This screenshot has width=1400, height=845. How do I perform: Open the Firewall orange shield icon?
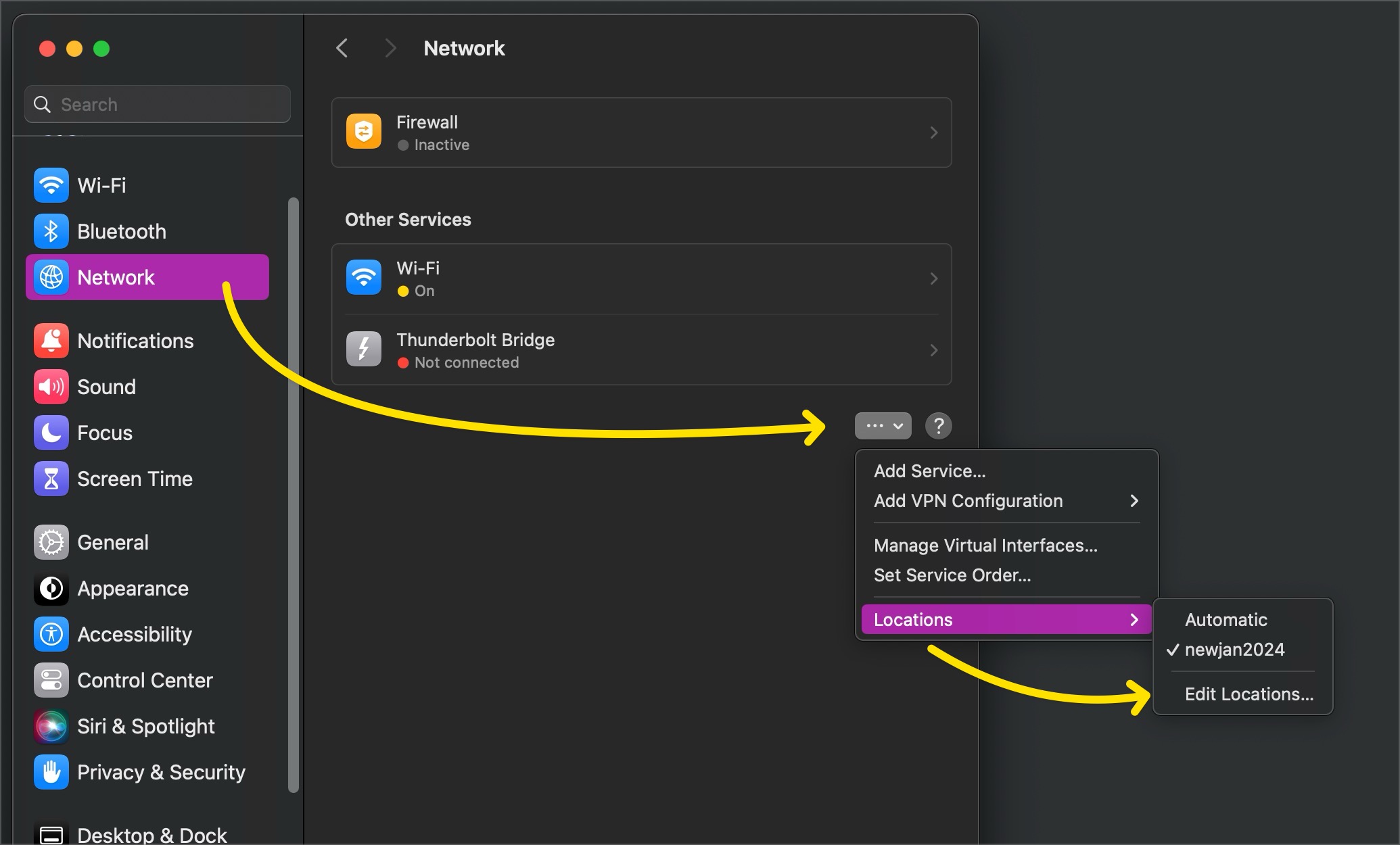(x=364, y=132)
